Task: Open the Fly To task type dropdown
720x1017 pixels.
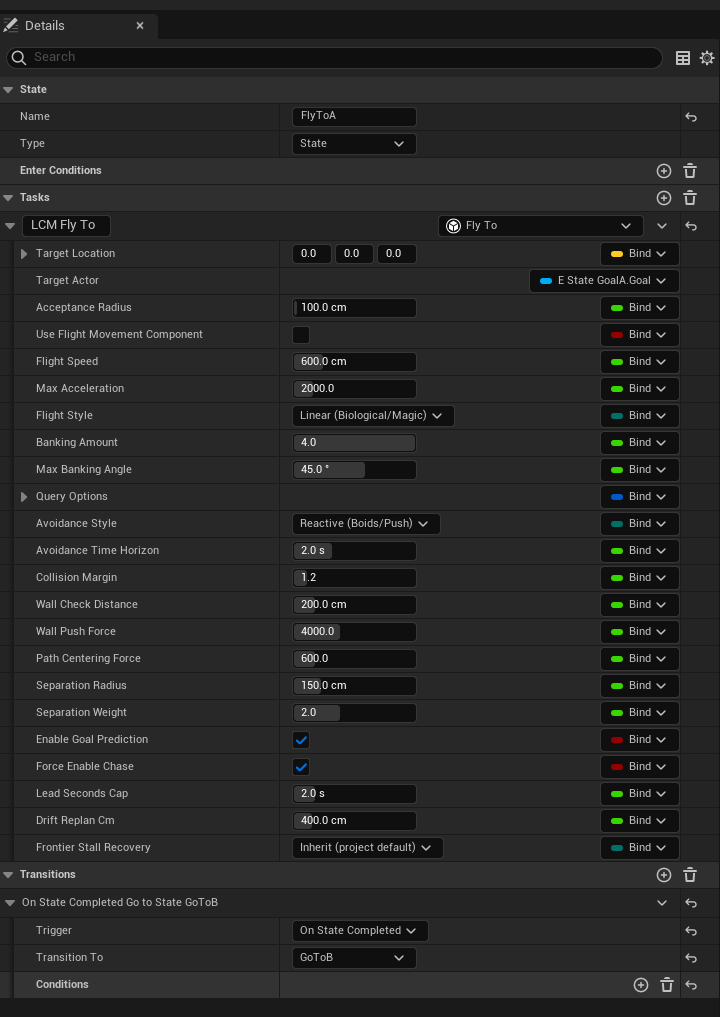Action: point(541,226)
